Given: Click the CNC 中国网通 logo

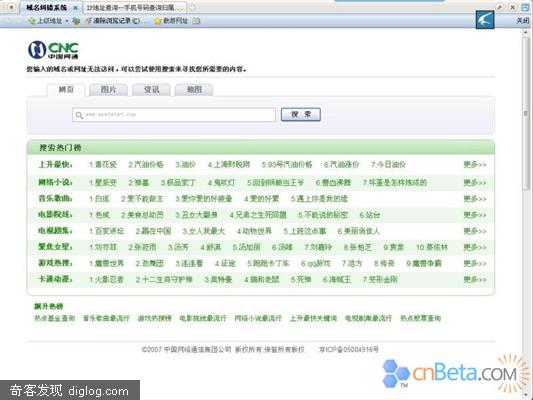Looking at the screenshot, I should pos(53,50).
